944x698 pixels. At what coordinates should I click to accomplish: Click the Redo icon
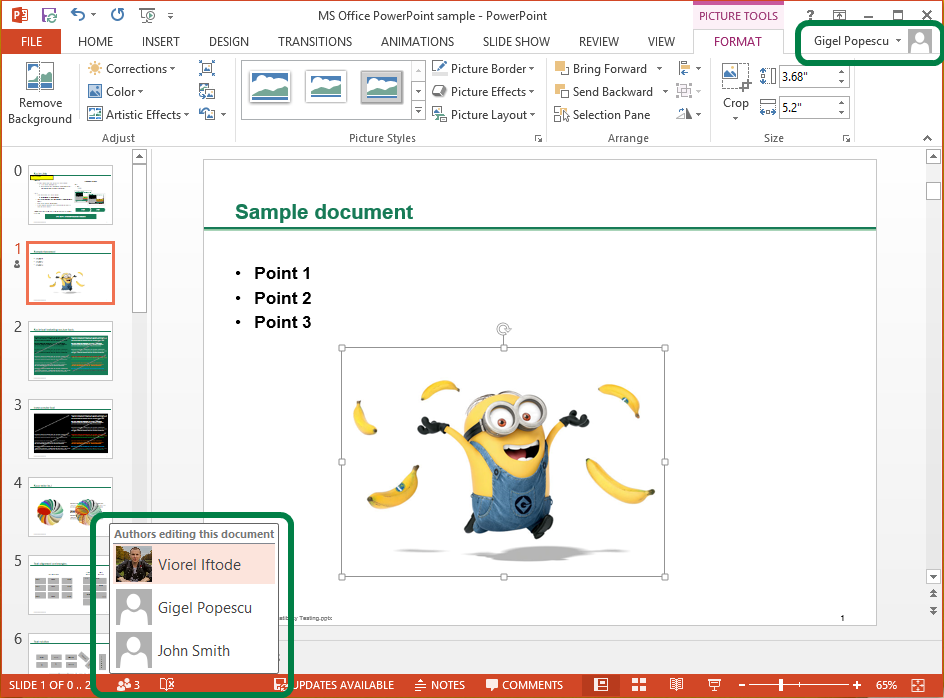click(x=117, y=14)
